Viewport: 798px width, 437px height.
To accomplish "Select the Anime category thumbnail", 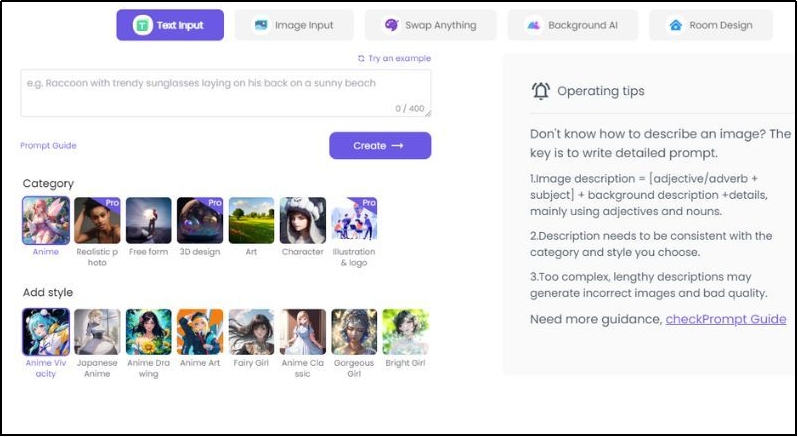I will [46, 220].
